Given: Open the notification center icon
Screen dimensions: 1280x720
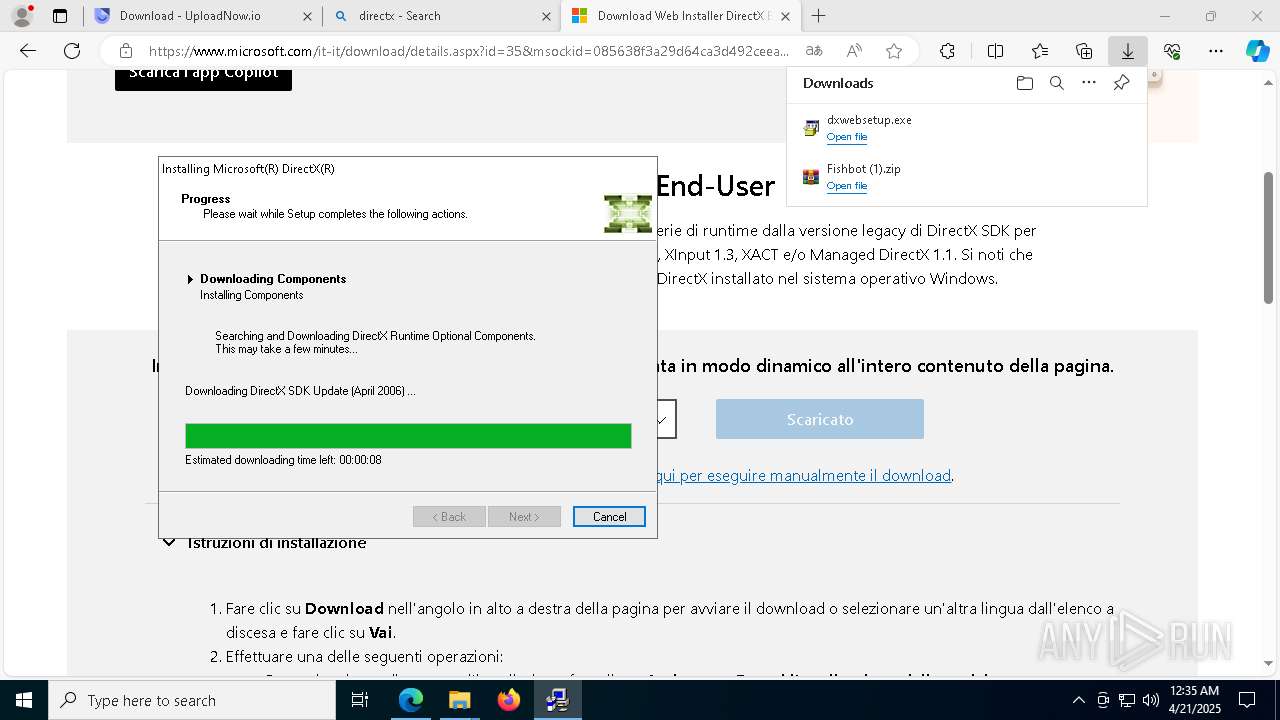Looking at the screenshot, I should click(x=1247, y=700).
